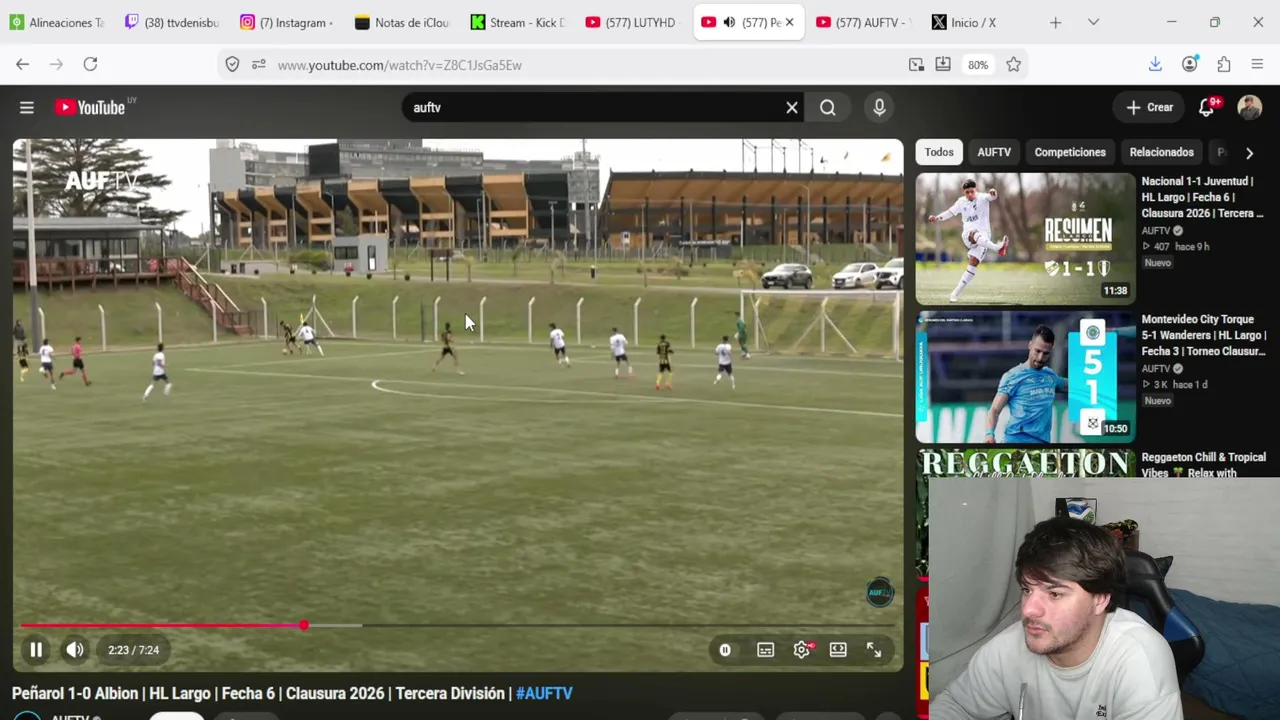This screenshot has height=720, width=1280.
Task: Start voice search with the microphone
Action: (x=879, y=107)
